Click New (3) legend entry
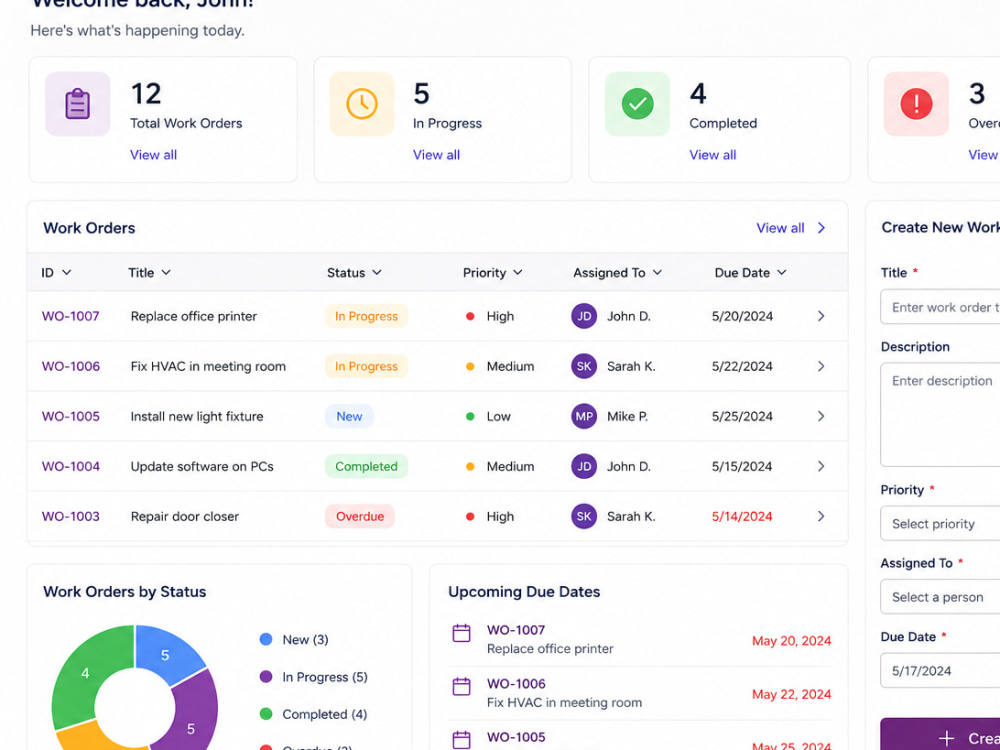This screenshot has width=1000, height=750. coord(294,640)
